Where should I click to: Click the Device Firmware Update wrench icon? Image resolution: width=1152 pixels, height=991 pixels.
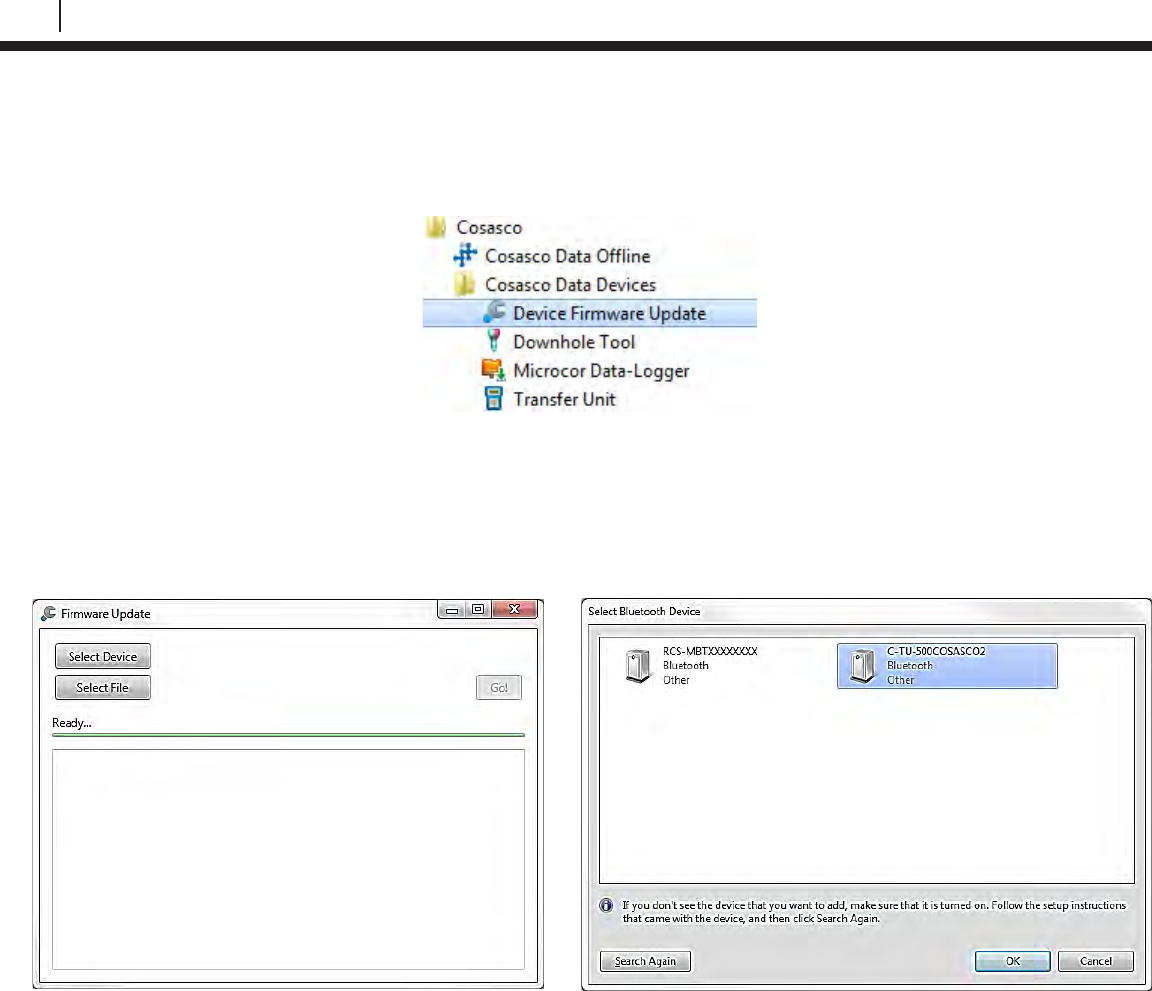click(x=494, y=311)
